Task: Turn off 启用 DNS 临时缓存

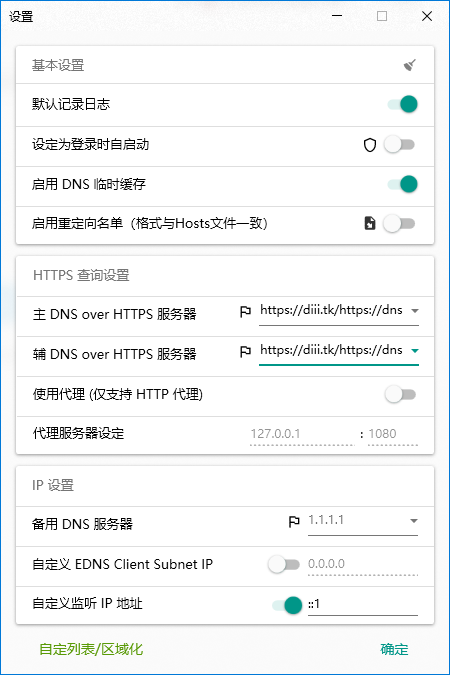Action: pos(403,184)
